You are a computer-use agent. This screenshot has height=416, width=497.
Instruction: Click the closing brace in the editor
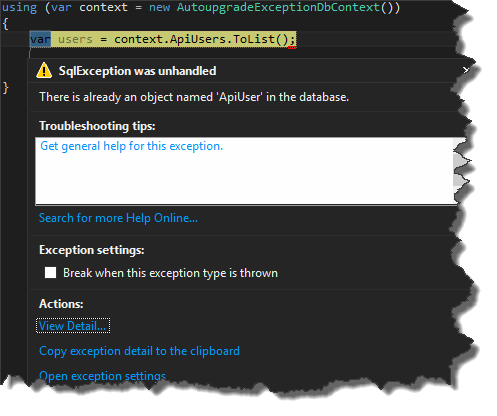click(5, 88)
